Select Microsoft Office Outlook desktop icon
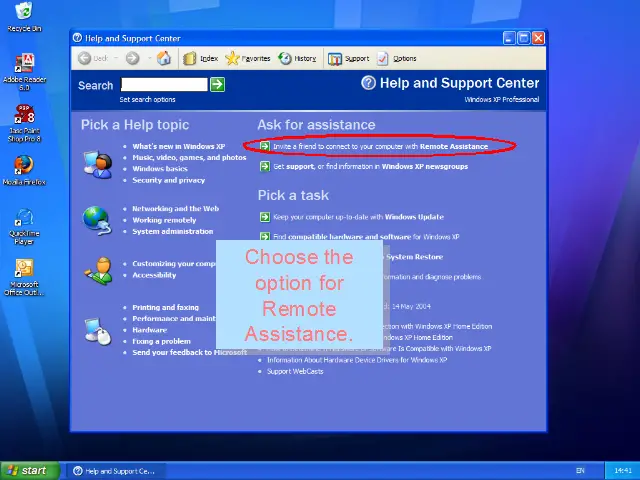 (x=24, y=277)
